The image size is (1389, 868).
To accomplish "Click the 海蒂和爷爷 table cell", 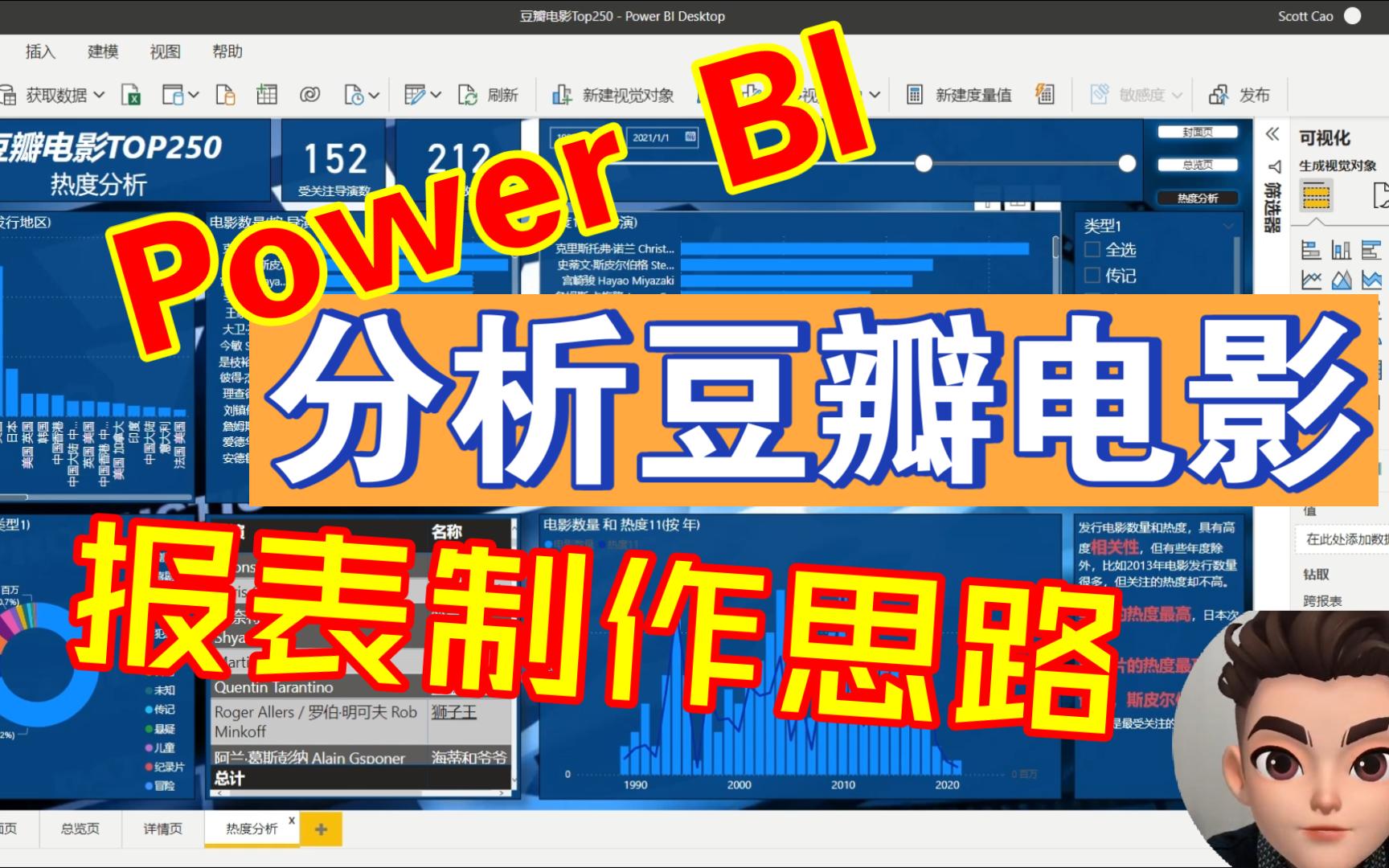I will (x=469, y=757).
